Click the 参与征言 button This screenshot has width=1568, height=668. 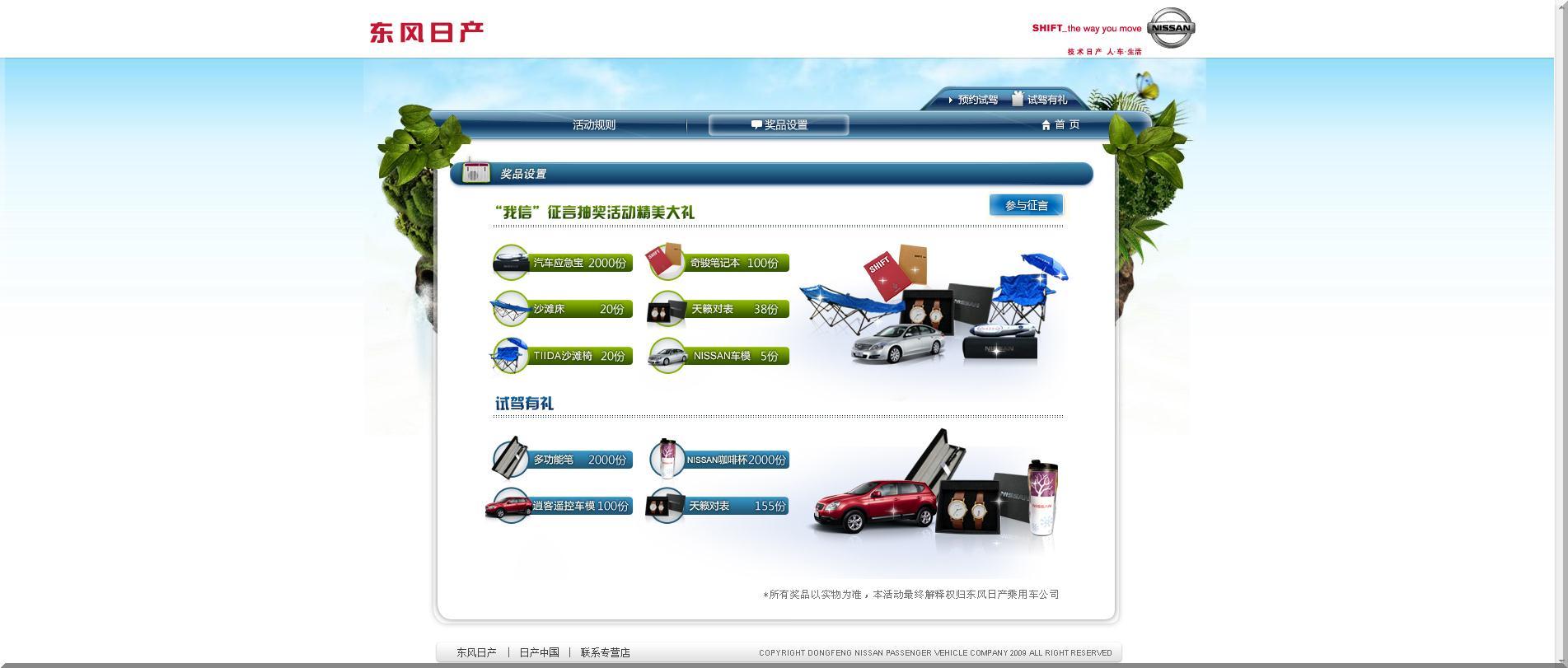click(x=1027, y=205)
